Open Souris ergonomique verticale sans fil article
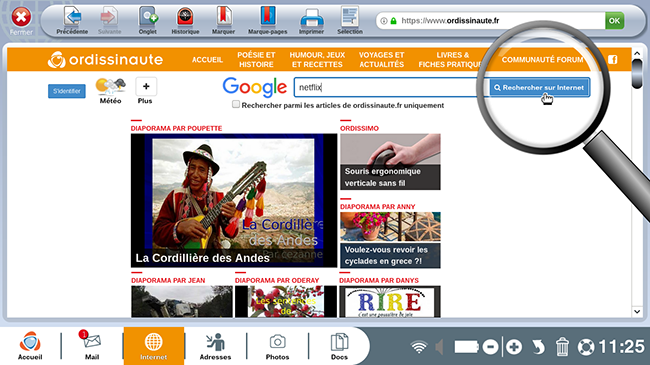The height and width of the screenshot is (365, 650). coord(390,162)
